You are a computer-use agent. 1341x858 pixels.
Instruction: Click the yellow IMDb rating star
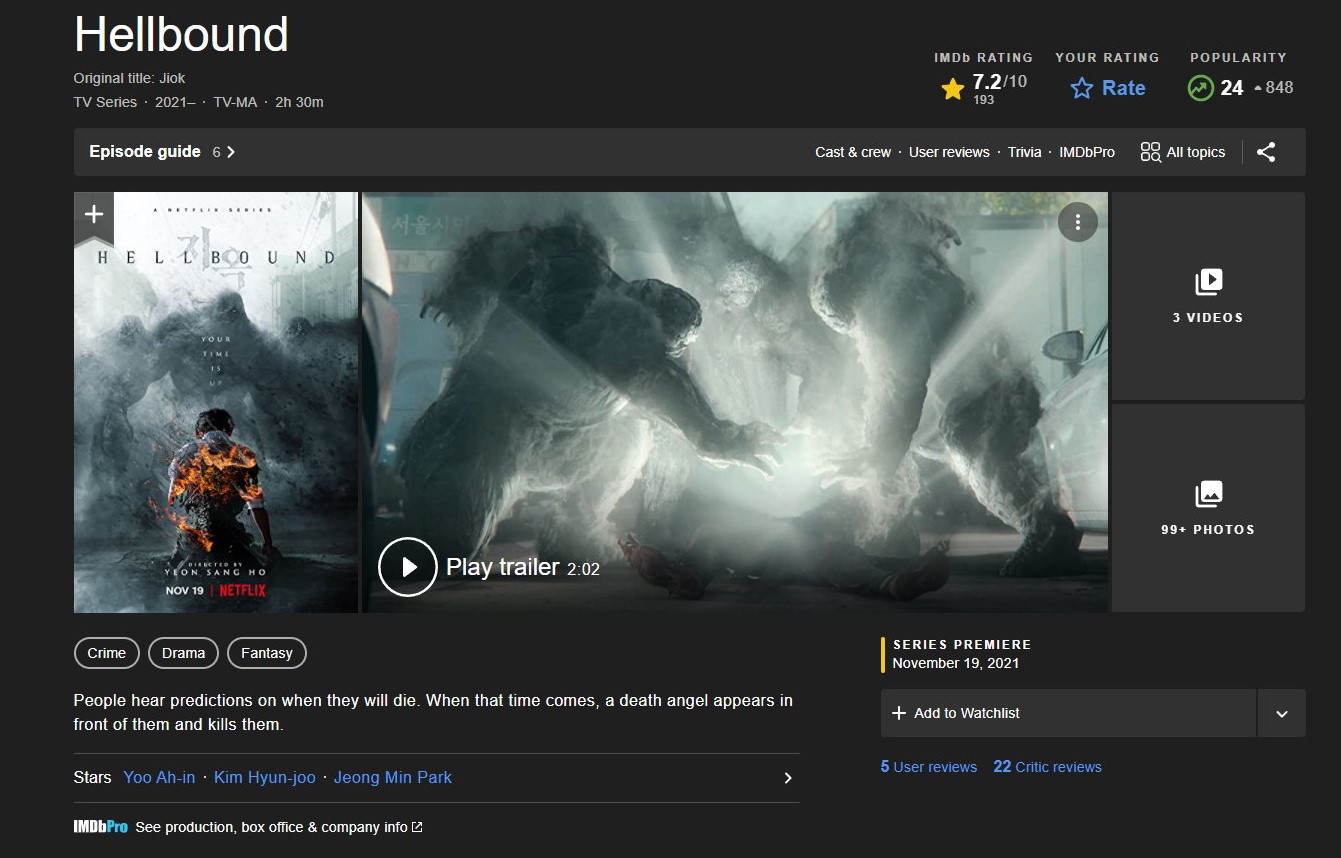click(x=952, y=89)
